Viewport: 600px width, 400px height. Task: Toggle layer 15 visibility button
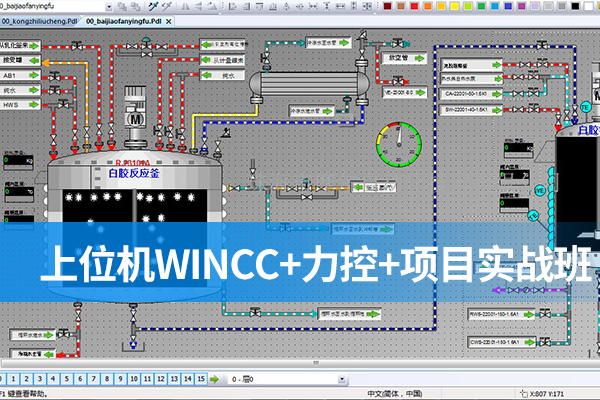[201, 379]
